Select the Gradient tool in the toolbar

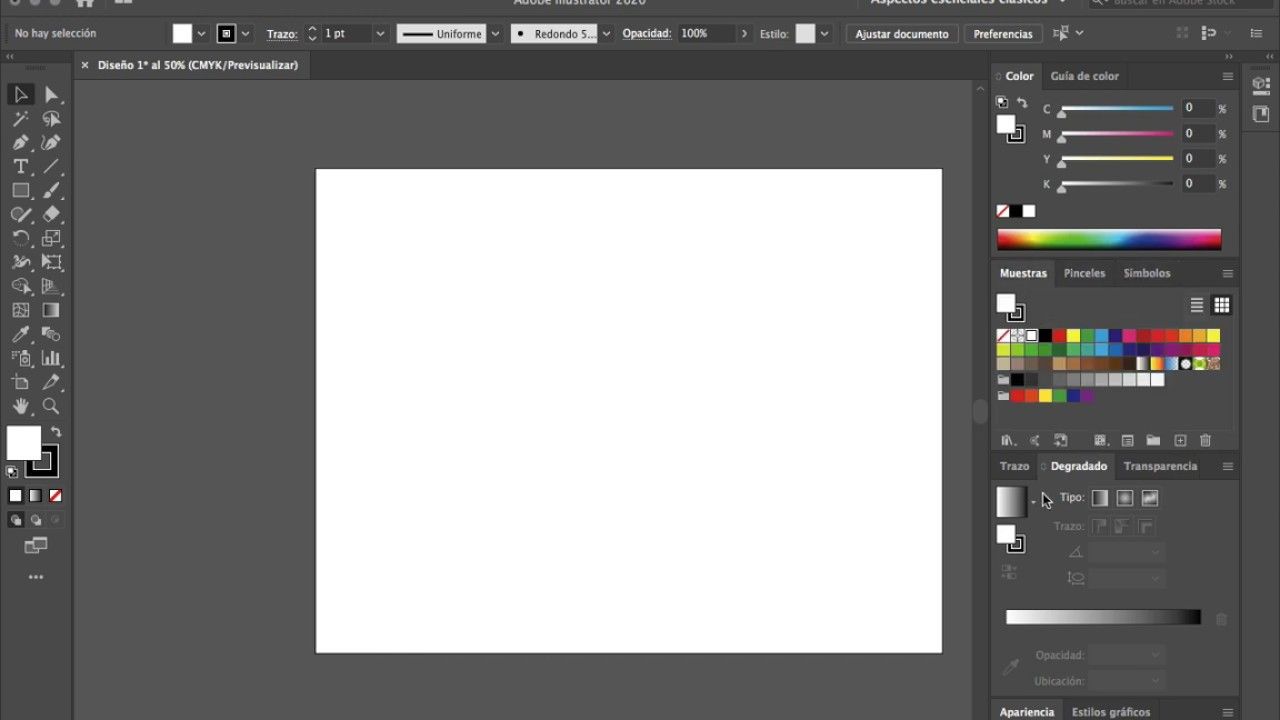click(50, 310)
